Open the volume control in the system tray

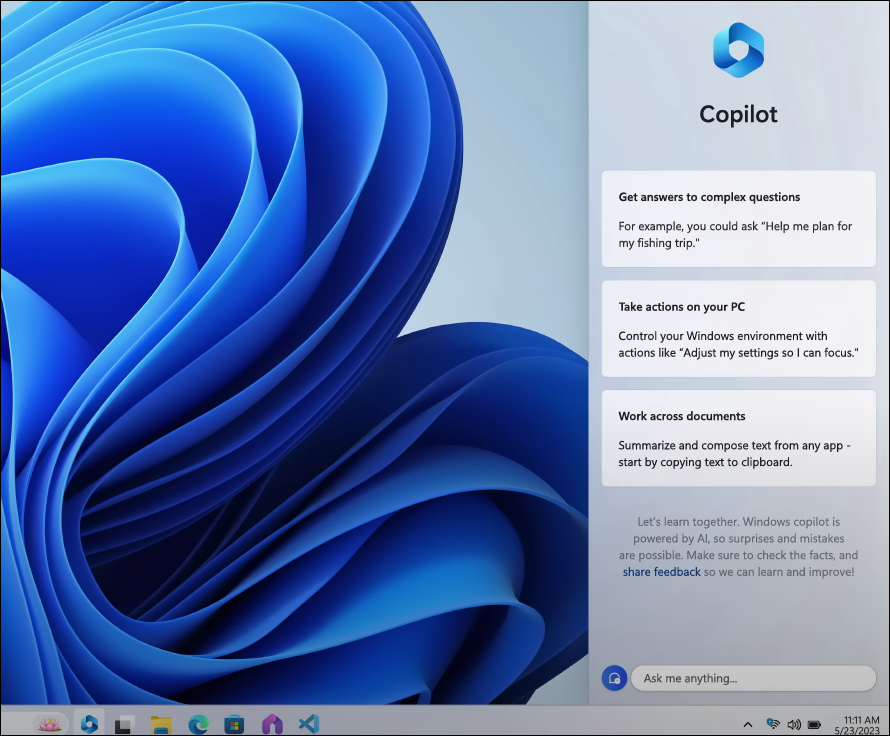(794, 723)
